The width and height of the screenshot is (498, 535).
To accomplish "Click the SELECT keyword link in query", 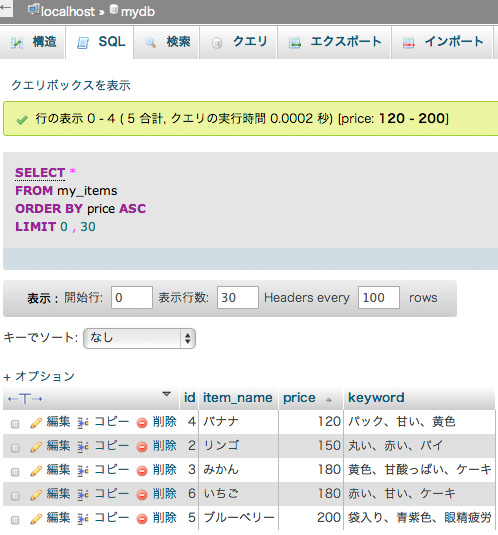I will coord(40,173).
